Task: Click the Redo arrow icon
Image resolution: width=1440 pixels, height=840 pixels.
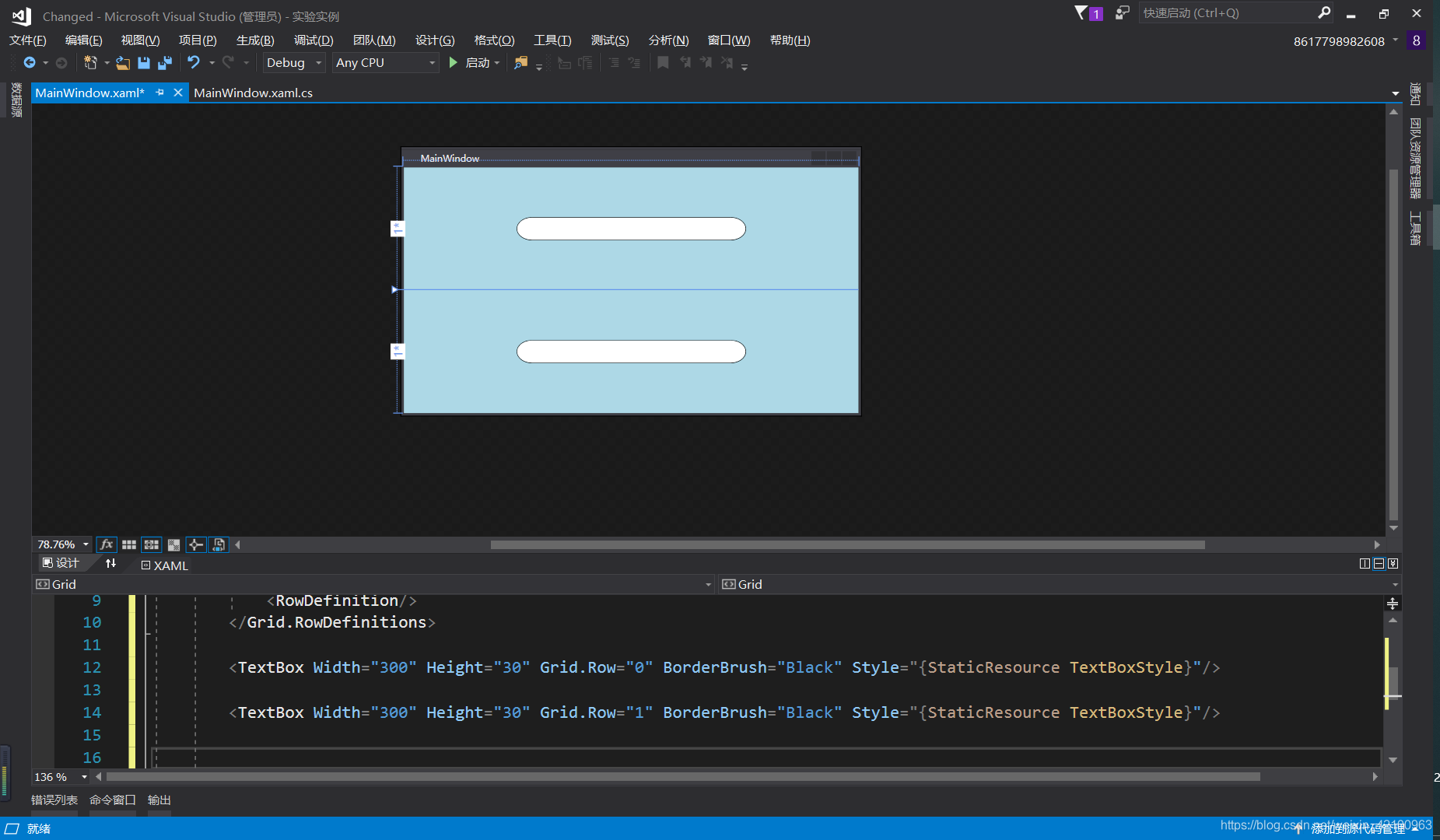Action: [228, 62]
